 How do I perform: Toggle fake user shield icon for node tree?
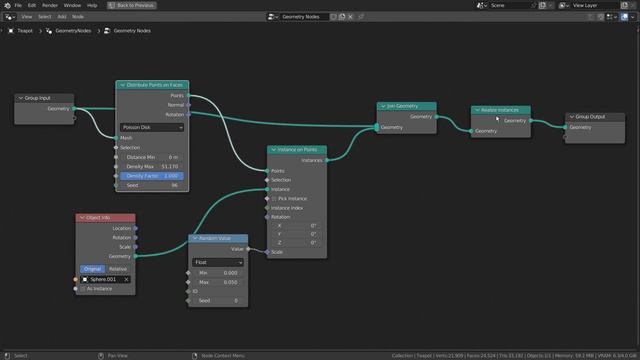333,17
